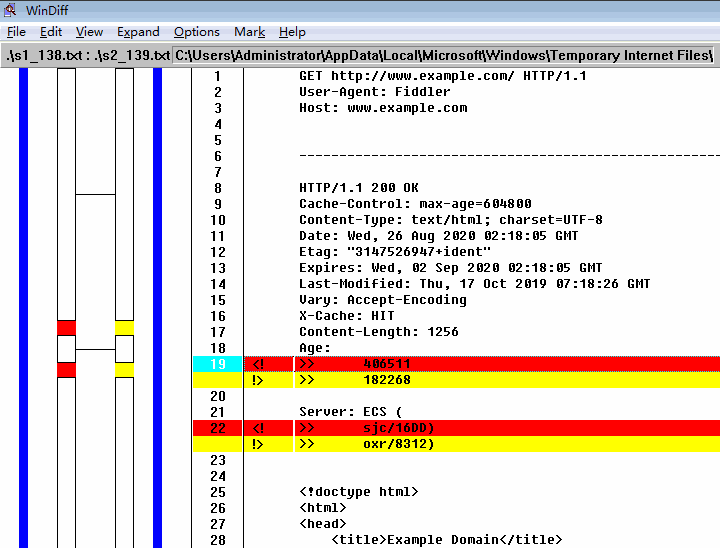The width and height of the screenshot is (720, 548).
Task: Select the yellow line oxr/8312)
Action: click(507, 444)
